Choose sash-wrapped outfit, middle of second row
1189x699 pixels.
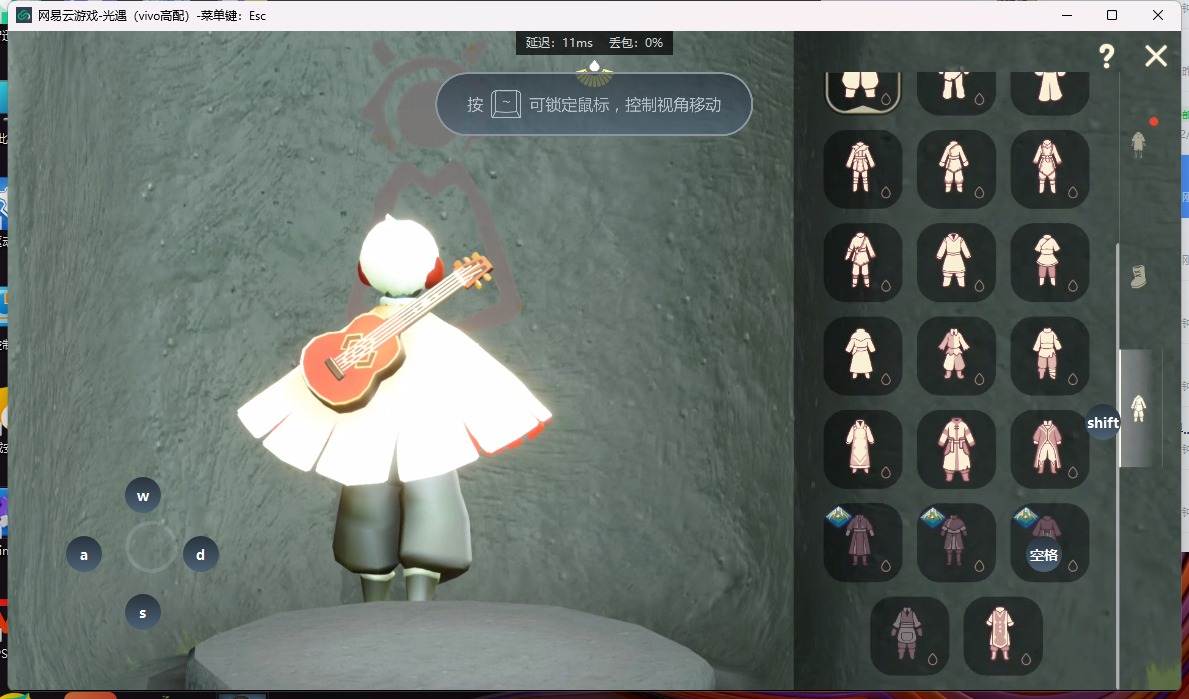pyautogui.click(x=955, y=169)
